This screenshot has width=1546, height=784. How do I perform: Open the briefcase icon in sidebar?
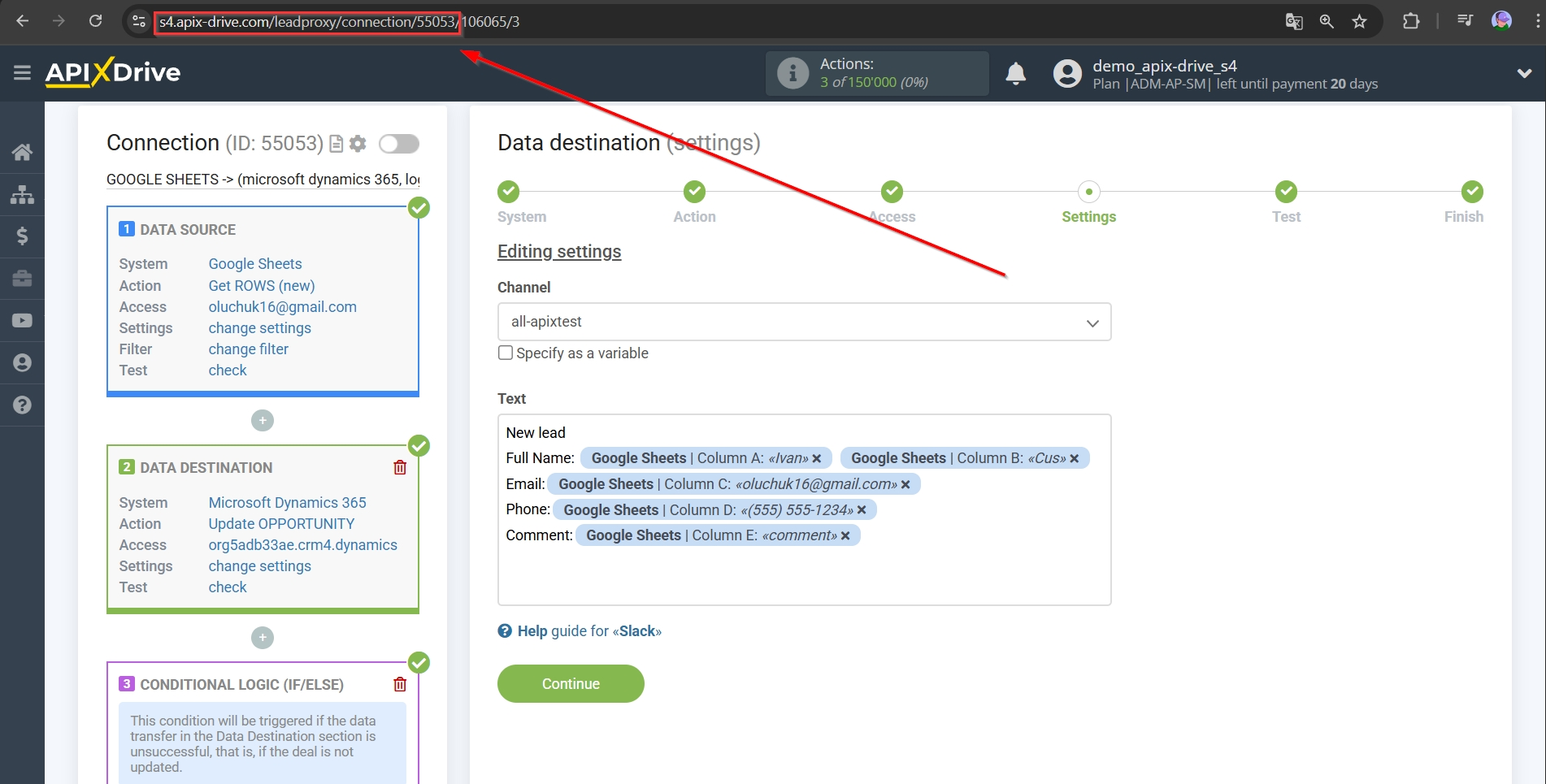point(22,279)
